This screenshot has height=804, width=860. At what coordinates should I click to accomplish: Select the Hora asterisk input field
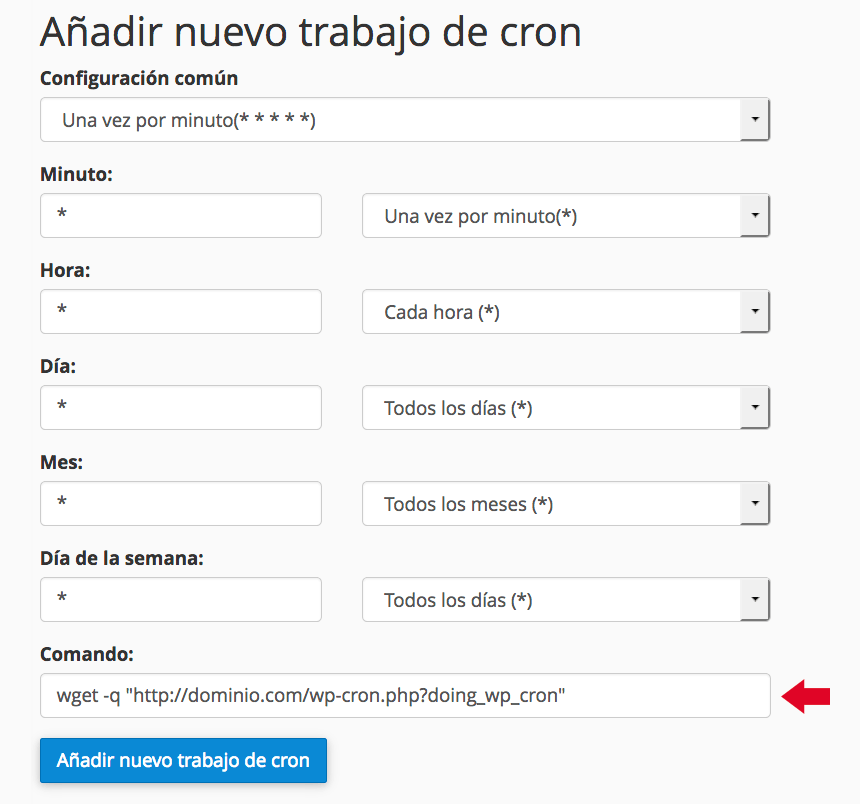pos(180,311)
